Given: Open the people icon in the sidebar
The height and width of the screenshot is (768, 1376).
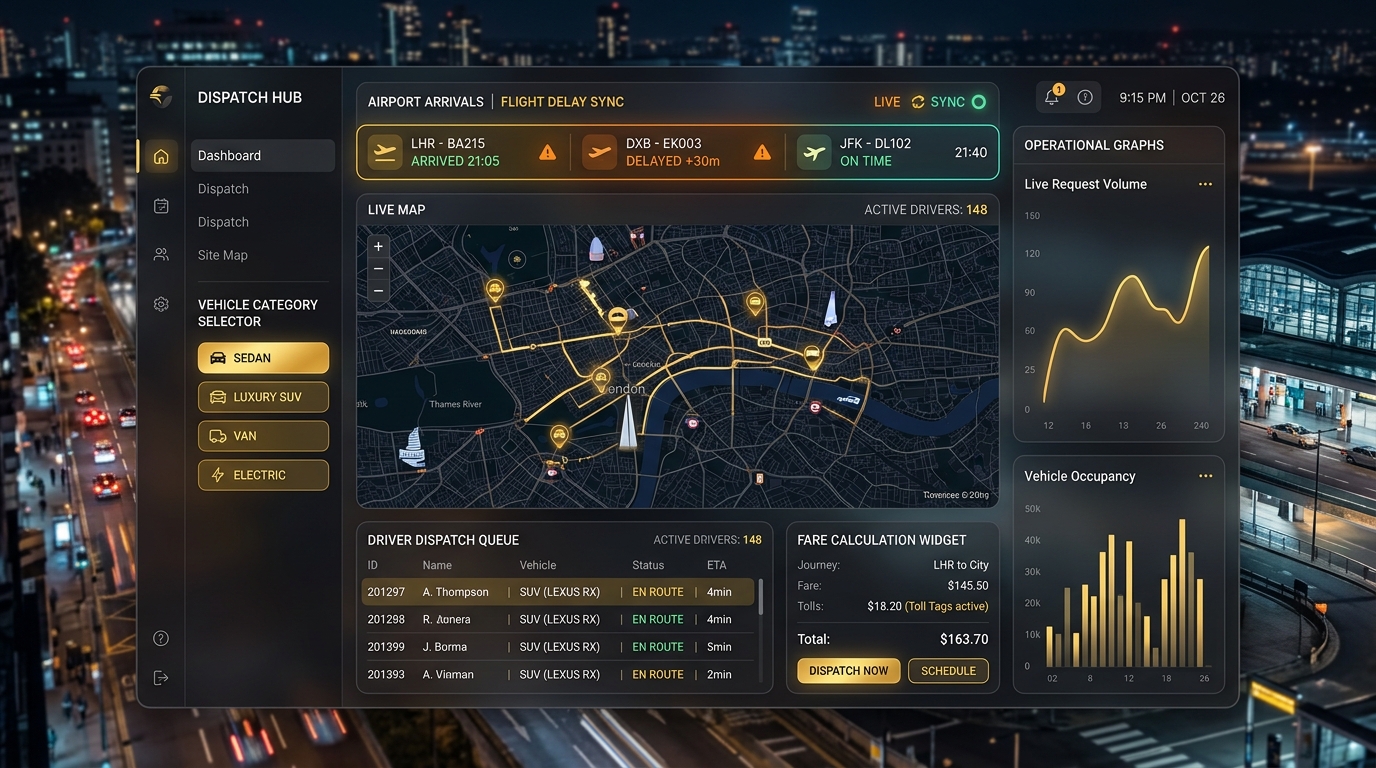Looking at the screenshot, I should click(161, 255).
